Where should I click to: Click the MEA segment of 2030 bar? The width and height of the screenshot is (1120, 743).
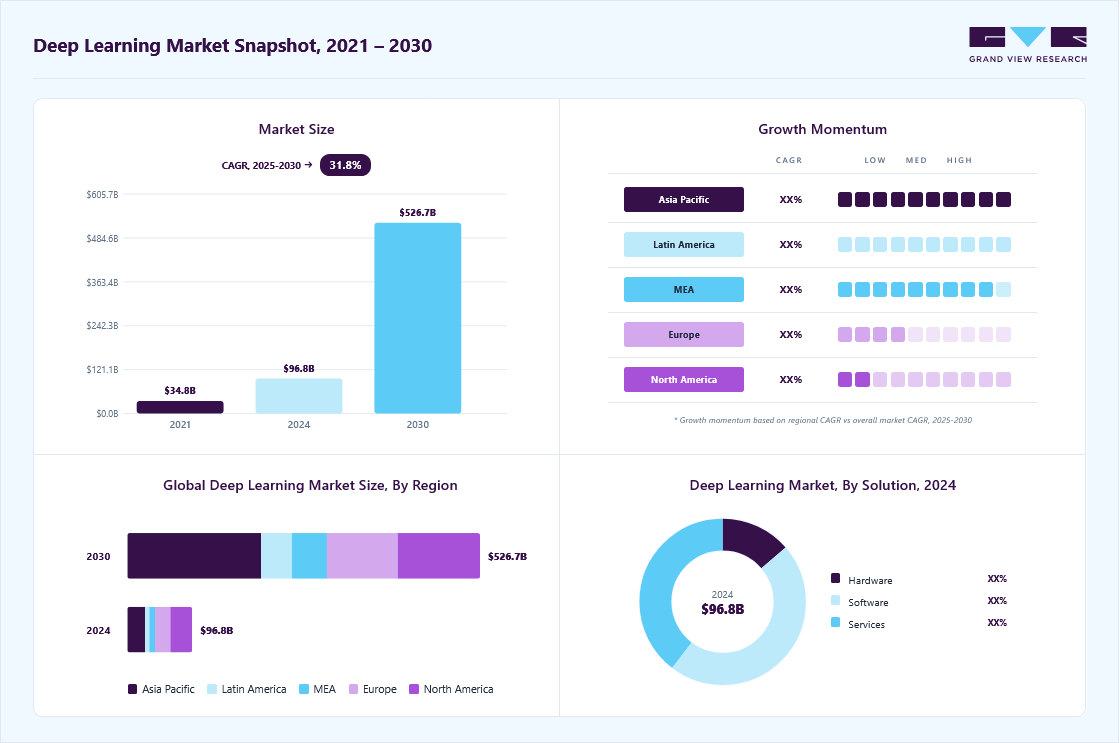(309, 556)
